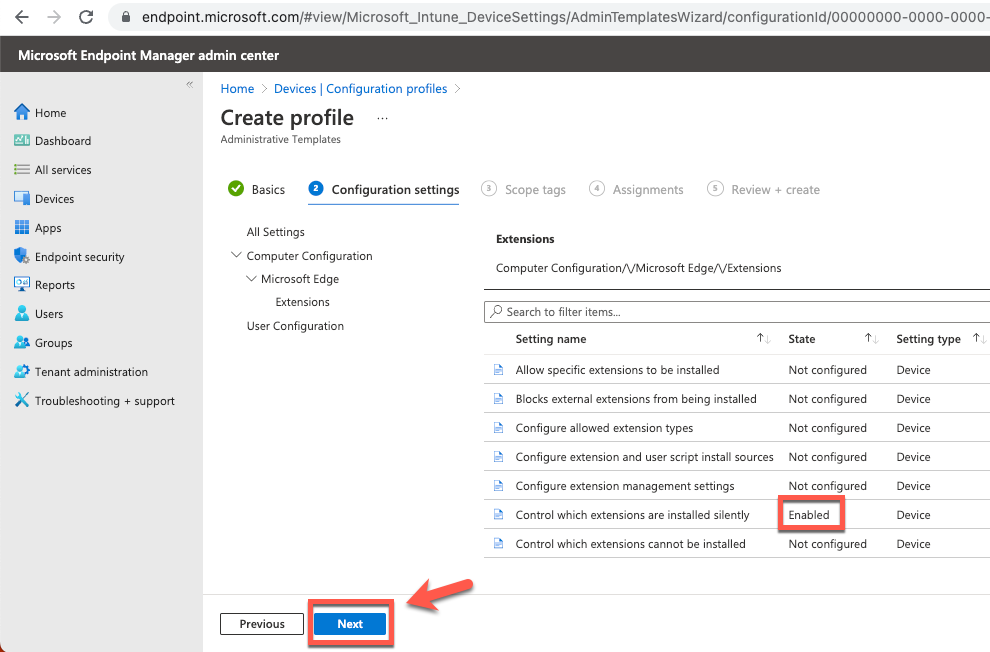
Task: Click the Groups people icon
Action: point(21,342)
